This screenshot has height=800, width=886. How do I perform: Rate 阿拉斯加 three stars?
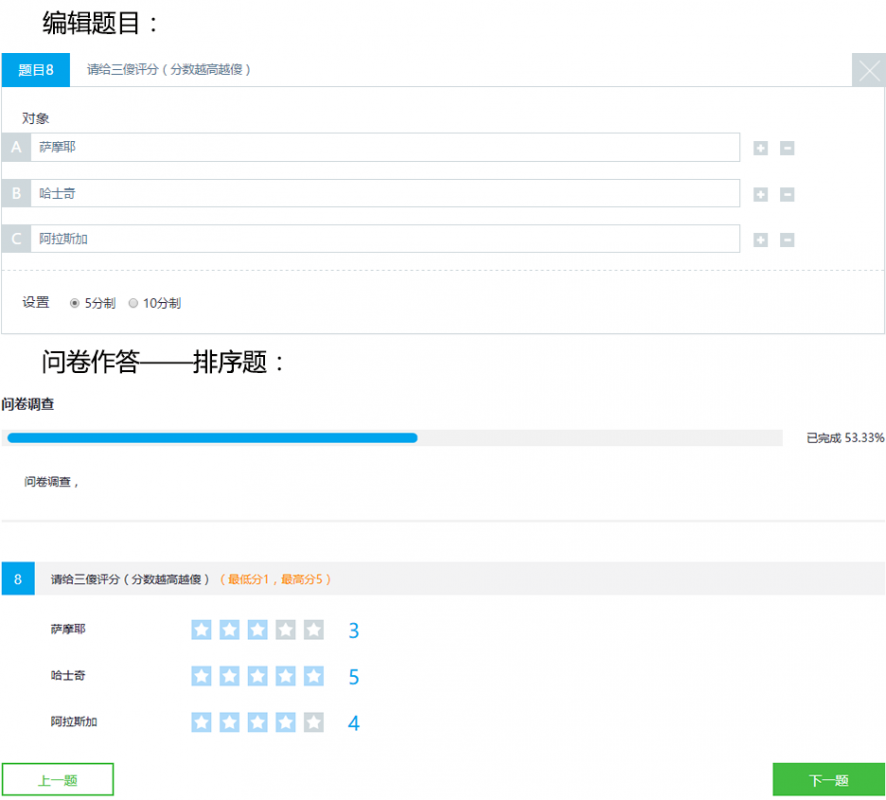tap(258, 722)
